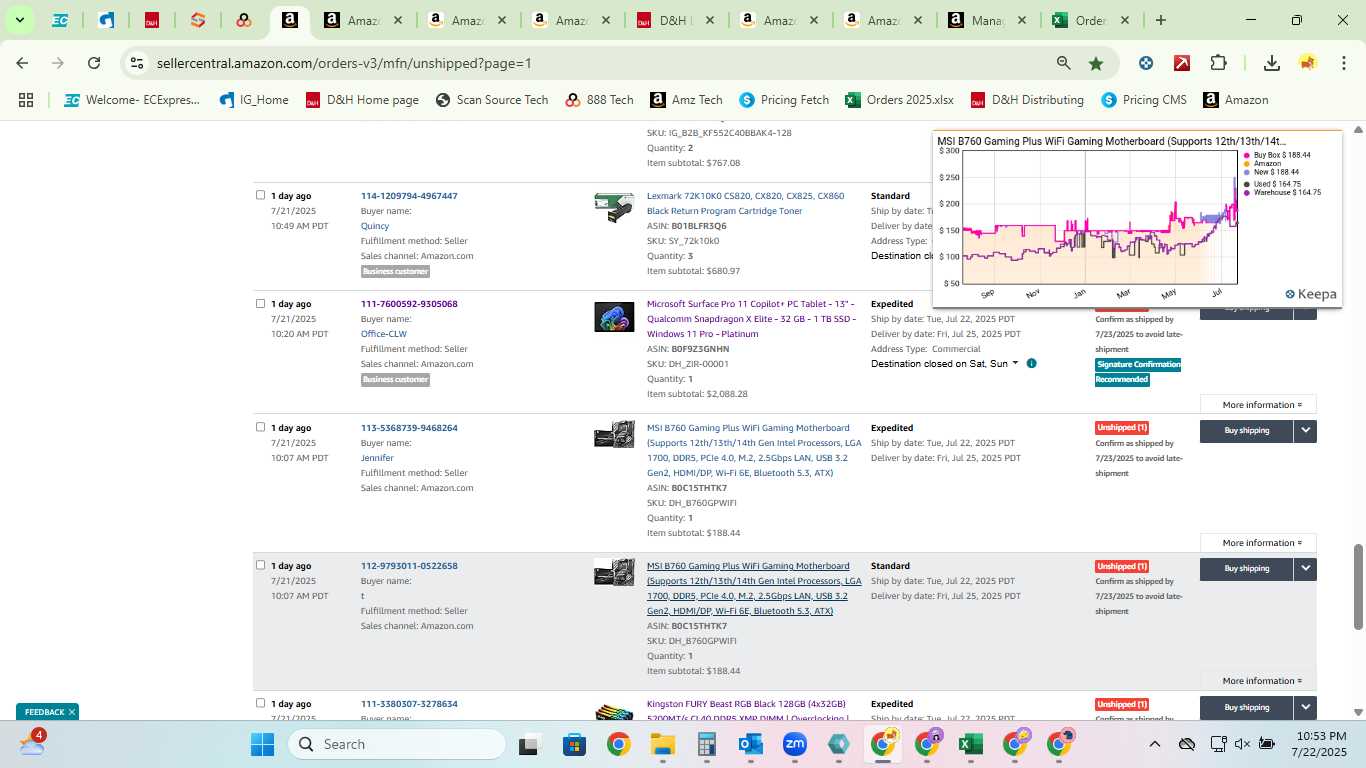The image size is (1366, 768).
Task: Open the Chrome profile avatar
Action: [1308, 63]
